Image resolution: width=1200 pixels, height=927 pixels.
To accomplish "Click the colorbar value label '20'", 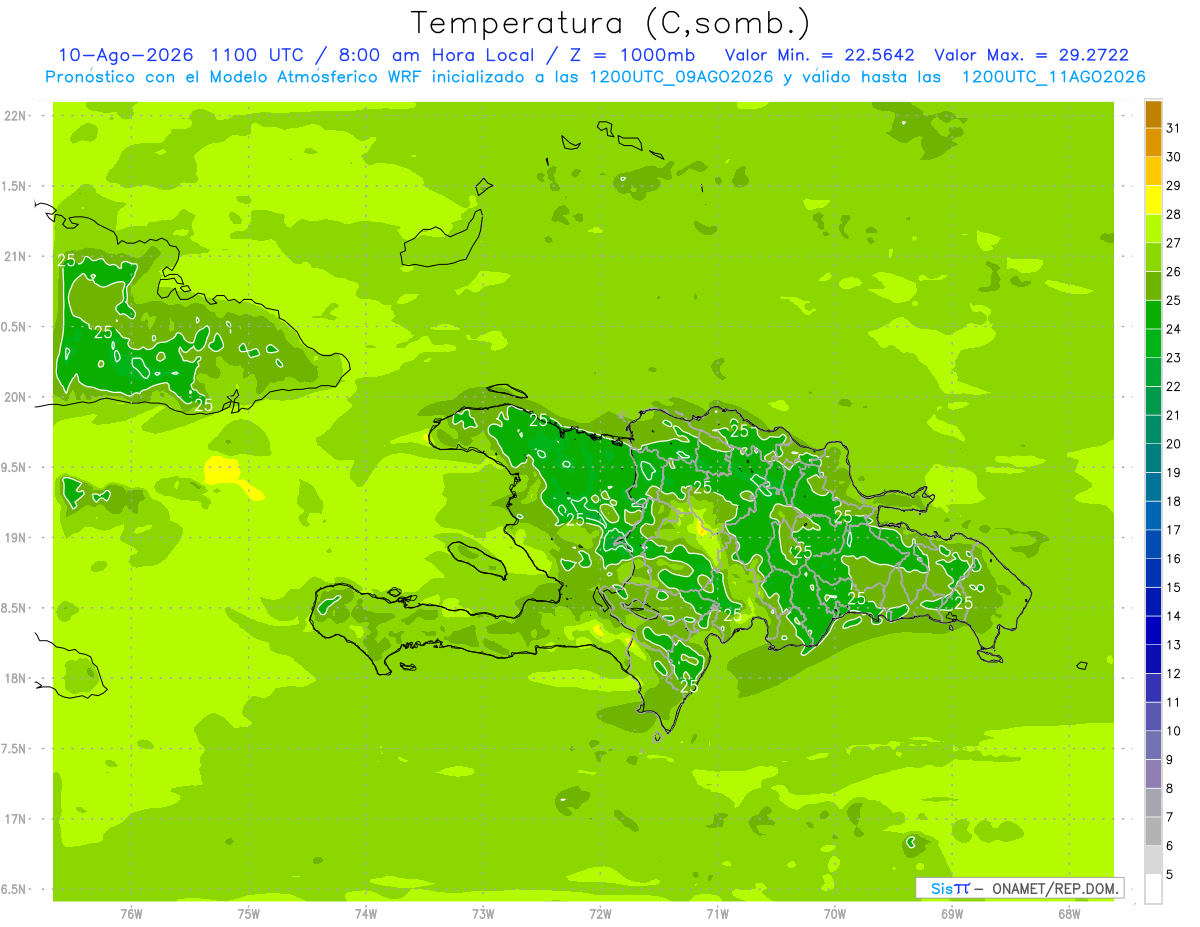I will (1174, 444).
